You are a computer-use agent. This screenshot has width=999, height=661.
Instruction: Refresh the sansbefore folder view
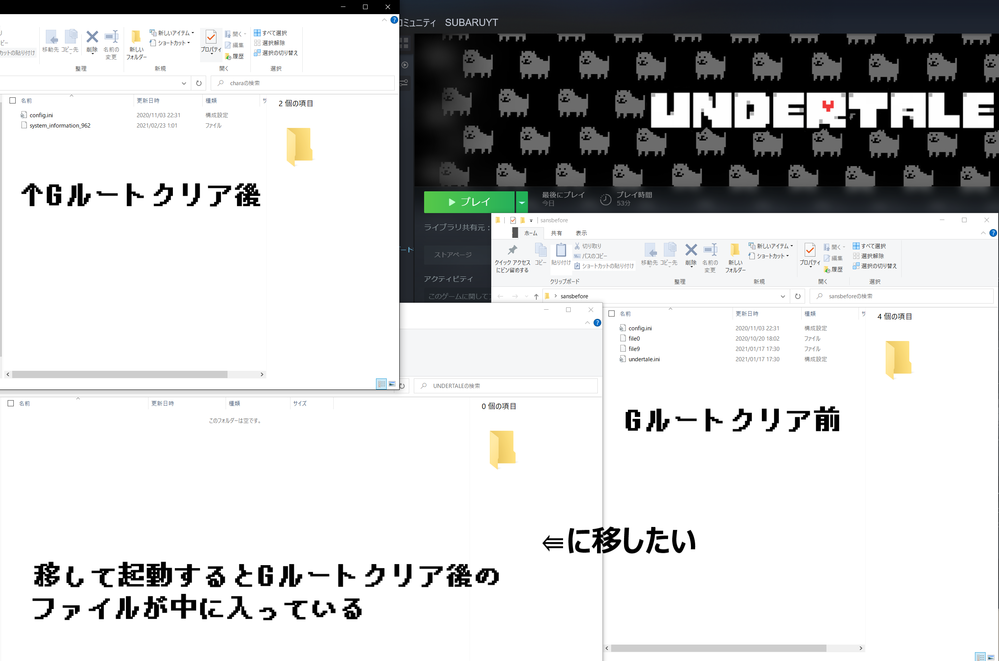coord(798,296)
